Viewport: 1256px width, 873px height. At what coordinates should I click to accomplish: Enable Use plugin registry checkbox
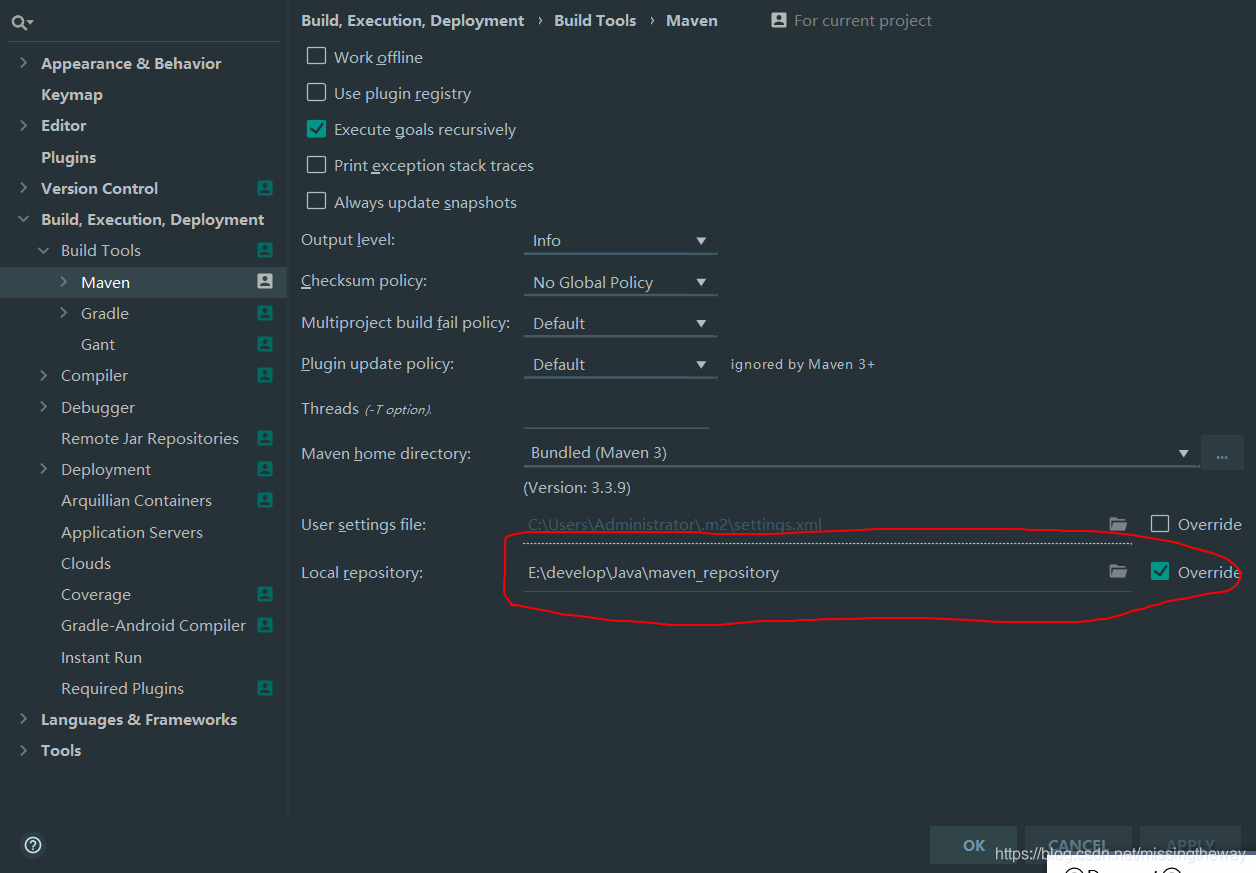[316, 92]
